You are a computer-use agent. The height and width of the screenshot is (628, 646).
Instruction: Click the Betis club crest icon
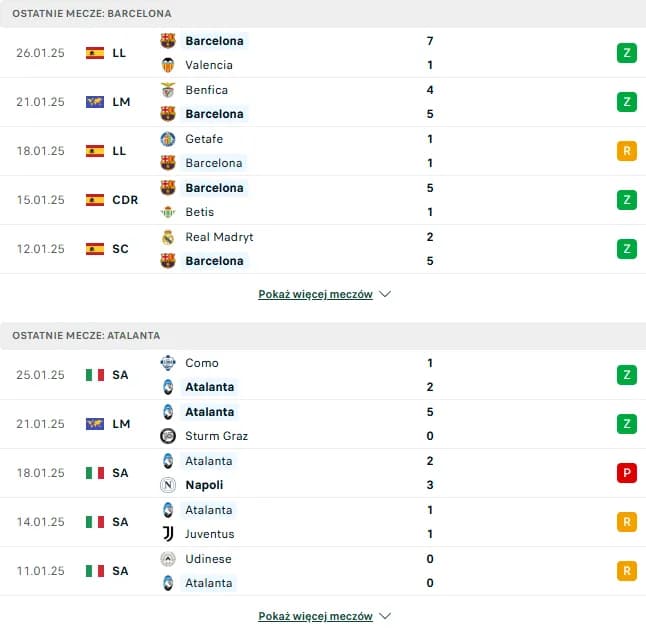pos(168,212)
